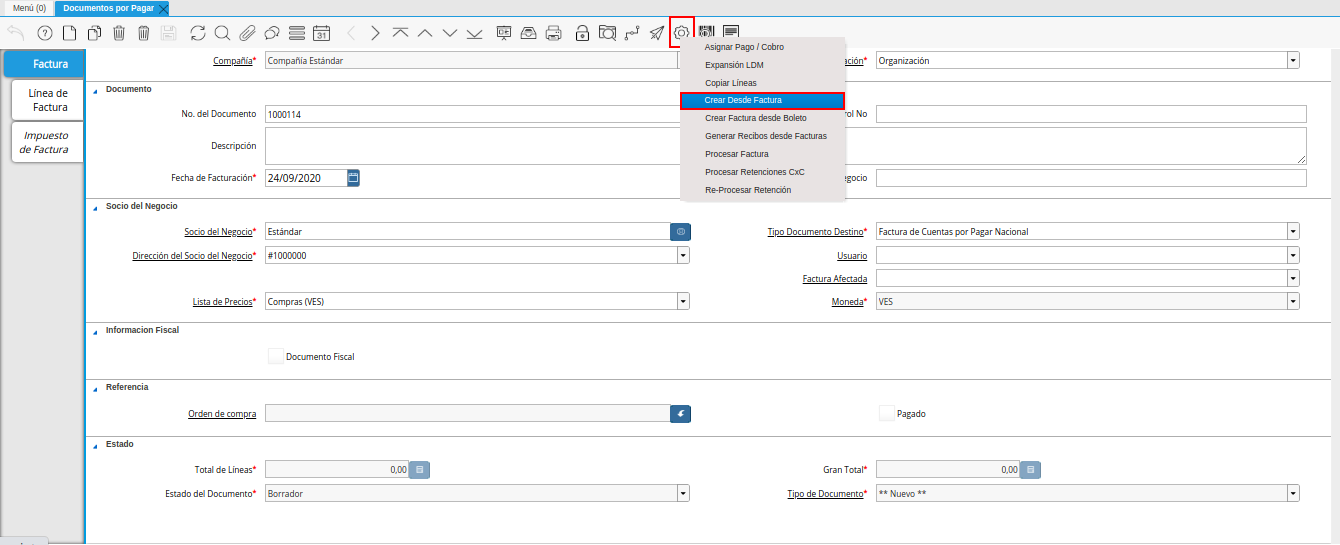Open the zoom across folder-search icon

(607, 33)
